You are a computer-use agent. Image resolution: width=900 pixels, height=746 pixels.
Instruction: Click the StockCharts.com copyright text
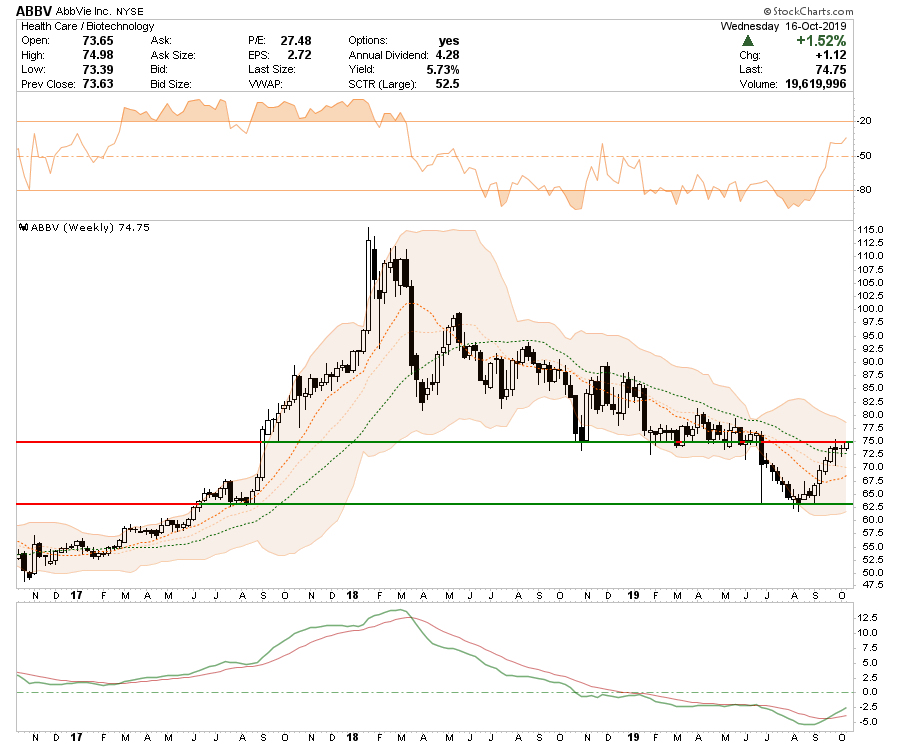(x=808, y=11)
